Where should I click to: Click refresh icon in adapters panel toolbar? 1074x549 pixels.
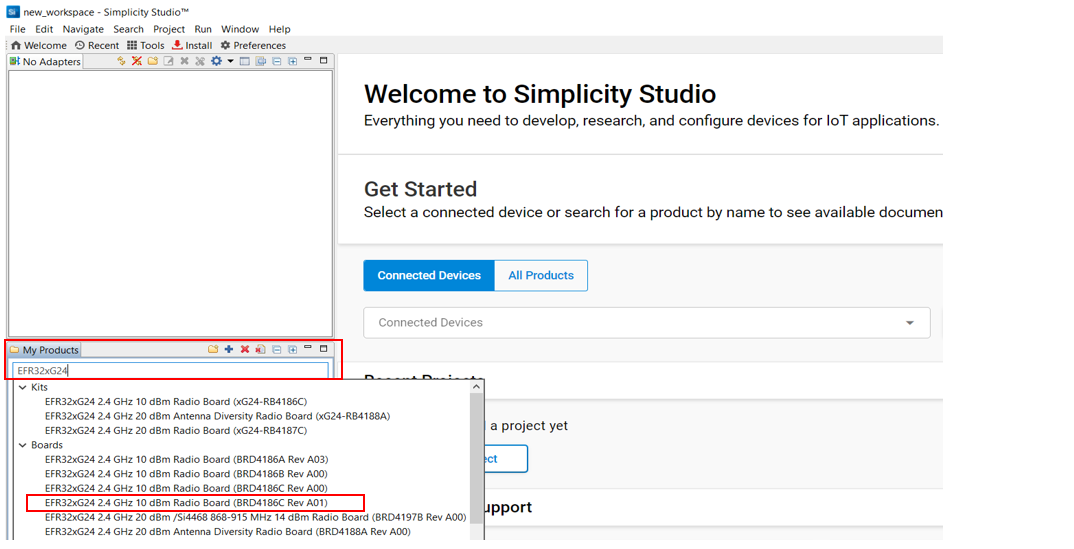point(122,61)
